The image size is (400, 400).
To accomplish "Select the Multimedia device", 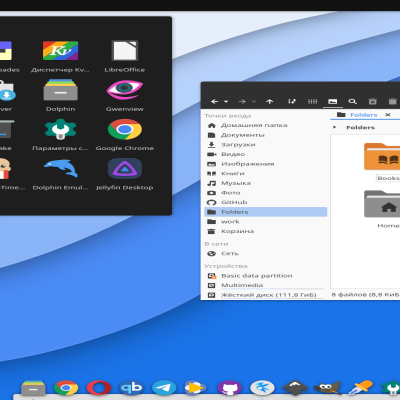I will (x=265, y=285).
